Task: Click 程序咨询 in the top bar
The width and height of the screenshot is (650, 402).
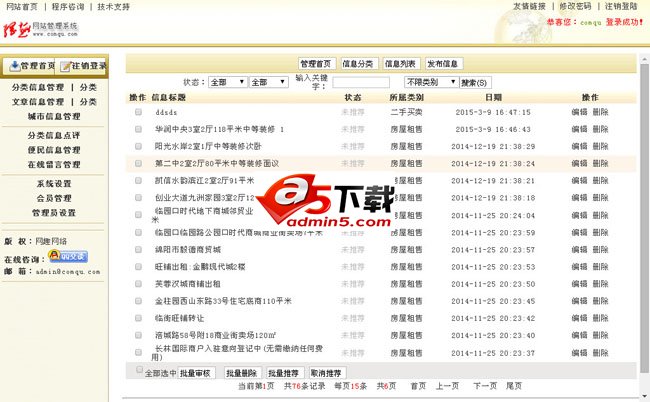Action: [68, 7]
